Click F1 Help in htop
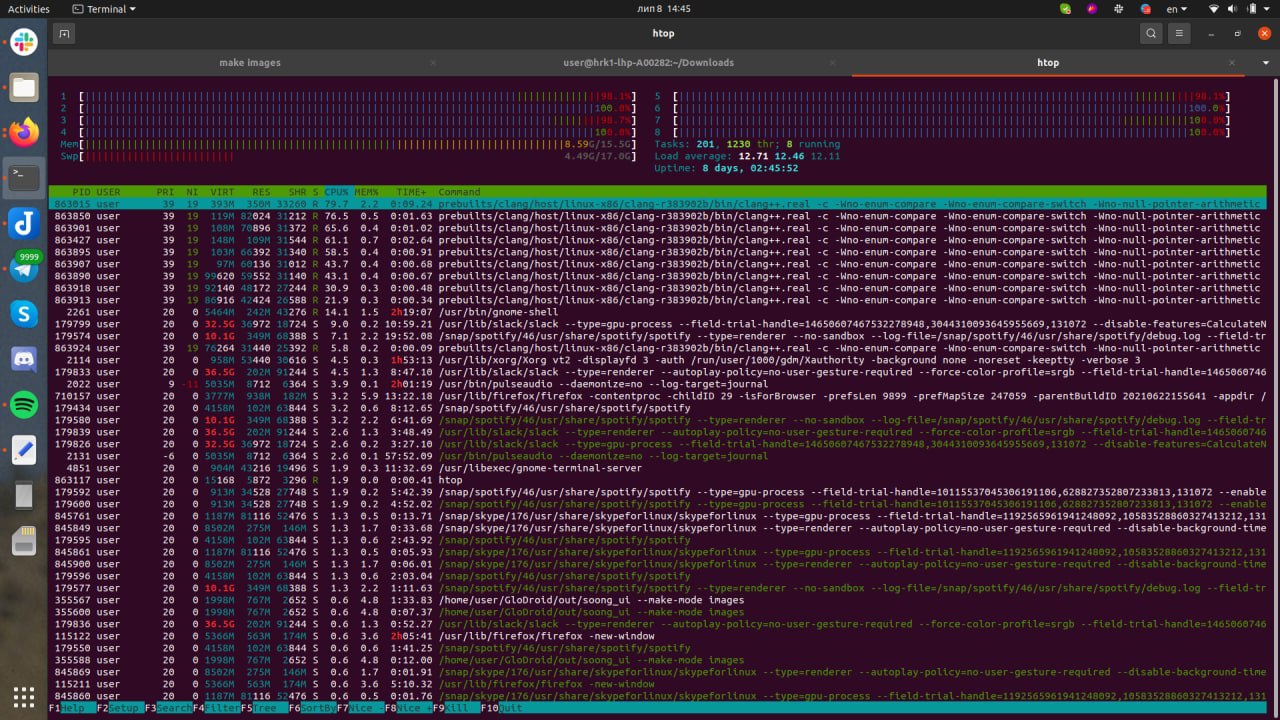The height and width of the screenshot is (720, 1280). (73, 708)
